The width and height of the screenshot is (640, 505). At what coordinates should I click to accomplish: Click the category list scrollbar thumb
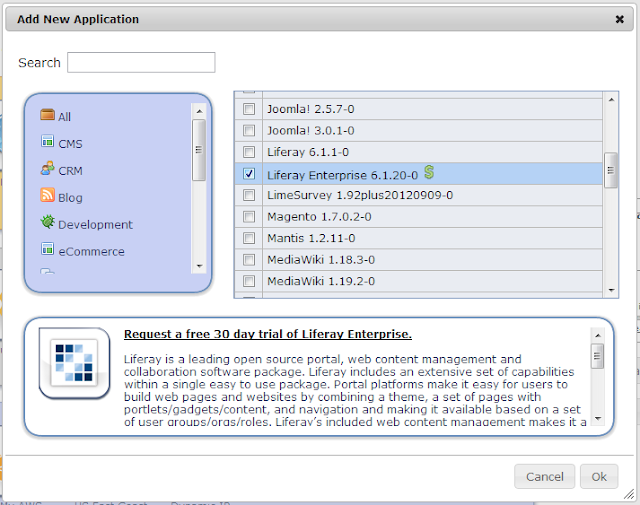click(199, 150)
